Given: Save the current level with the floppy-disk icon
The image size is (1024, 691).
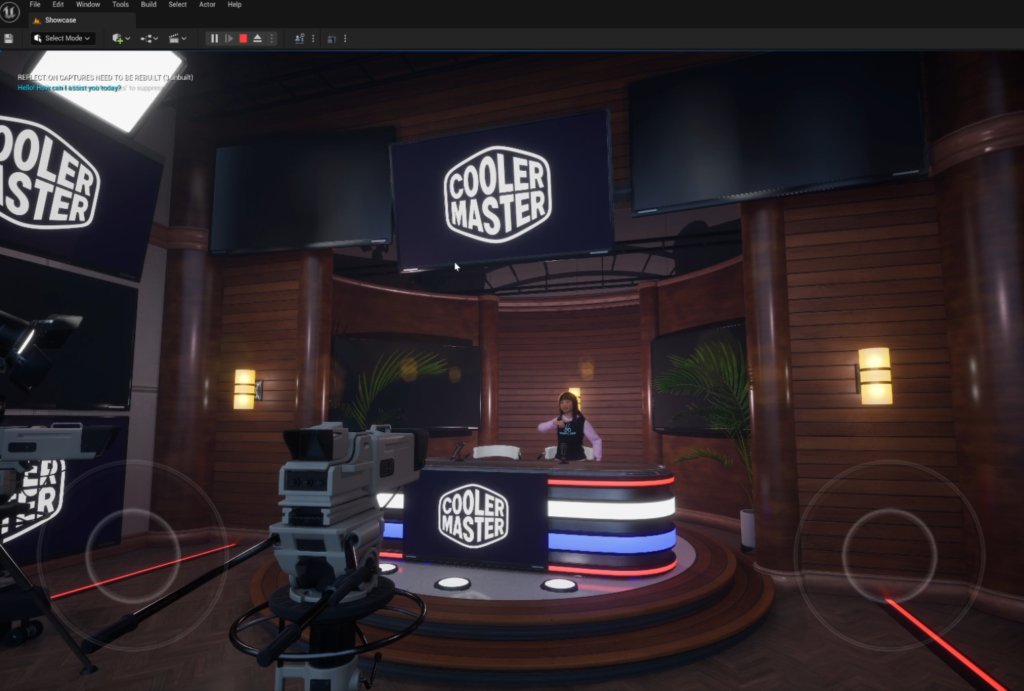Looking at the screenshot, I should [x=8, y=39].
